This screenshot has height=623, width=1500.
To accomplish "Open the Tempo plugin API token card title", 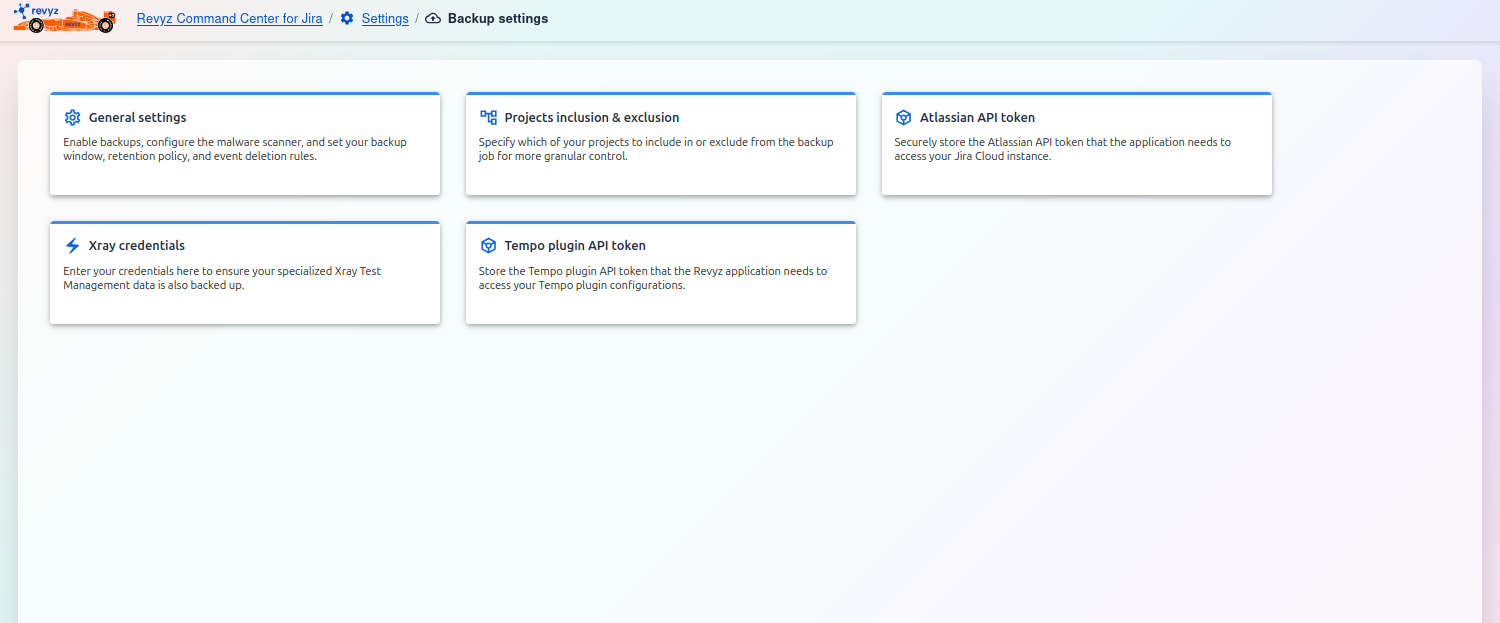I will (574, 245).
